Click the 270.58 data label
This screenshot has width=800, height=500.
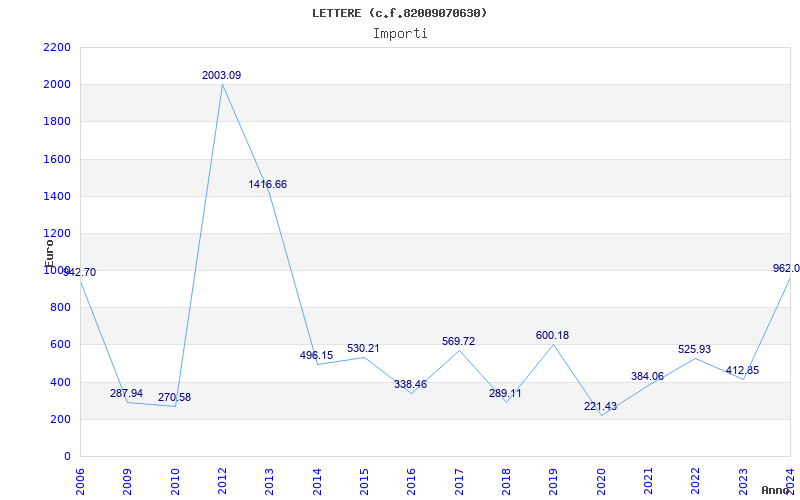click(x=174, y=397)
